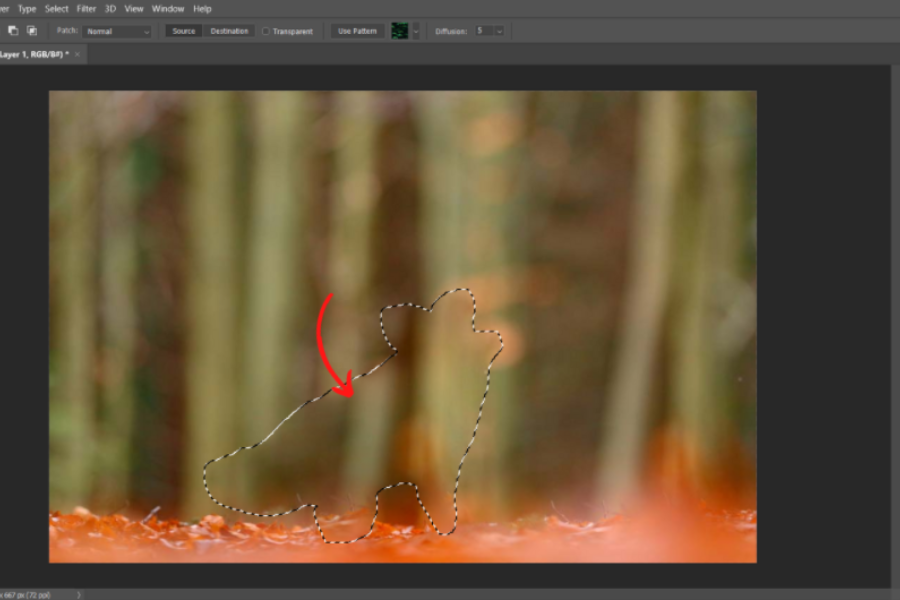Click the intersect with selection icon
The image size is (900, 600).
pyautogui.click(x=32, y=31)
